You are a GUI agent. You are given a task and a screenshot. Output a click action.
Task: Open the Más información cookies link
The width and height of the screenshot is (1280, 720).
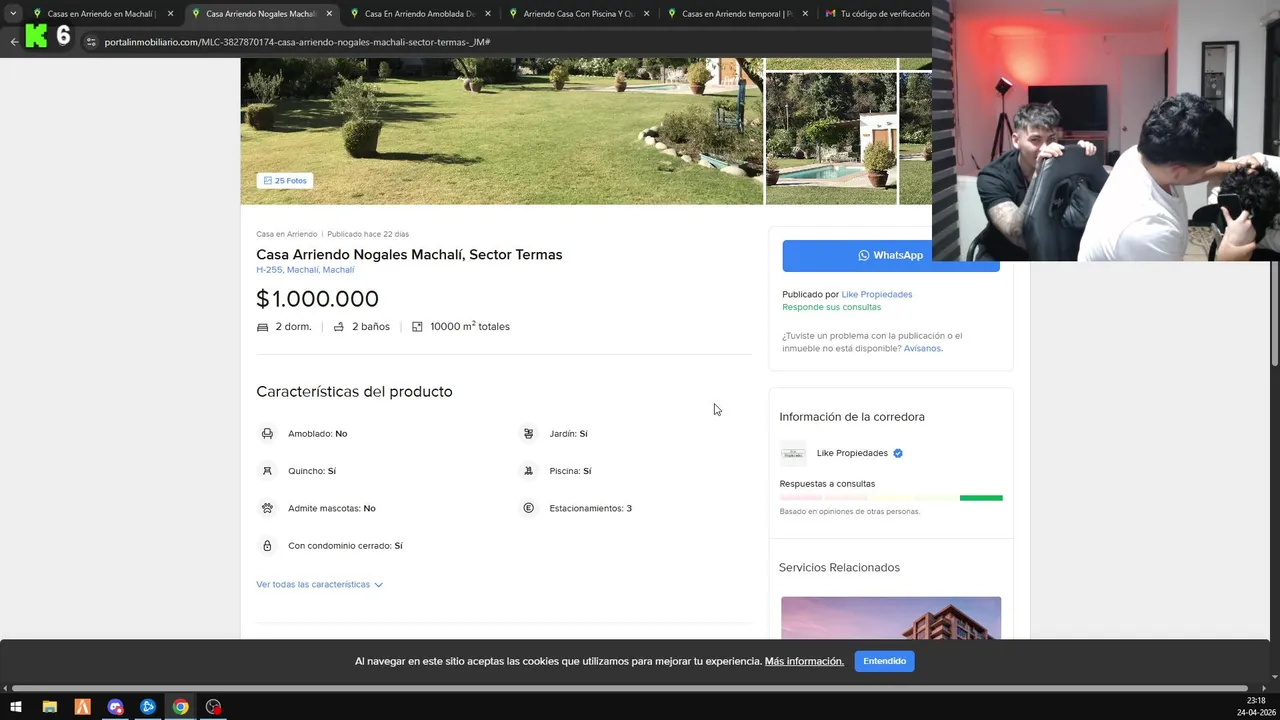804,661
